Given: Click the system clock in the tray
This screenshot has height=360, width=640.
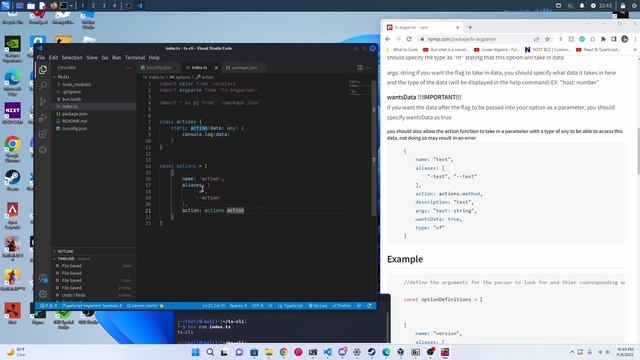Looking at the screenshot, I should click(625, 352).
